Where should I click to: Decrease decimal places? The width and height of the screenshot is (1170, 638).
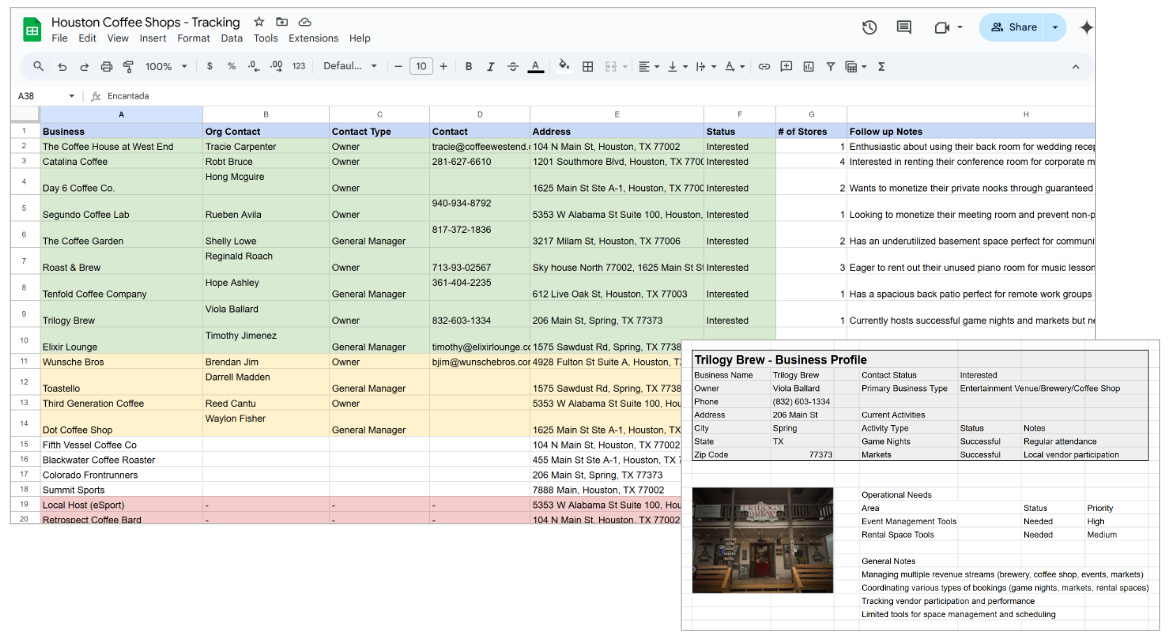pyautogui.click(x=254, y=66)
